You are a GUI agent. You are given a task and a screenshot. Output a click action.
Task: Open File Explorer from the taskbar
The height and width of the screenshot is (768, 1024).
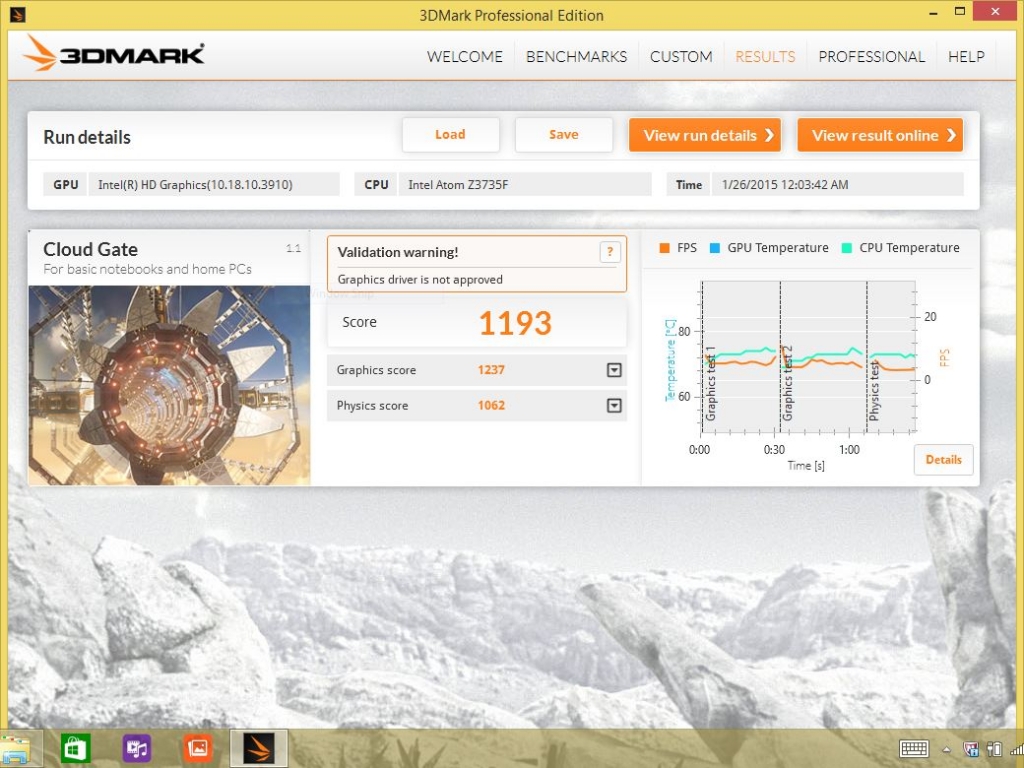[x=18, y=748]
